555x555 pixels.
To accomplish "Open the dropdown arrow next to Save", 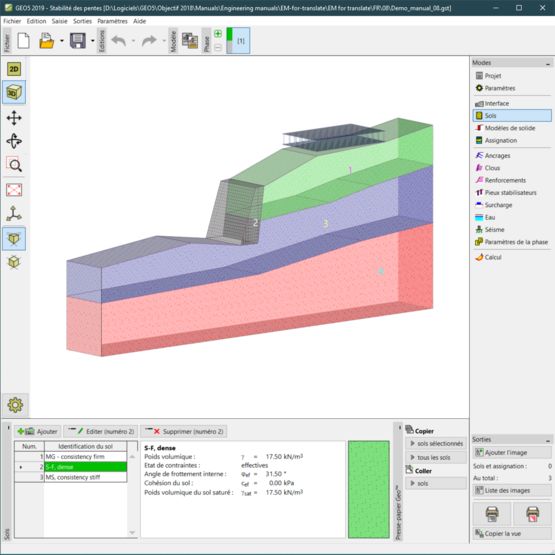I will coord(93,41).
